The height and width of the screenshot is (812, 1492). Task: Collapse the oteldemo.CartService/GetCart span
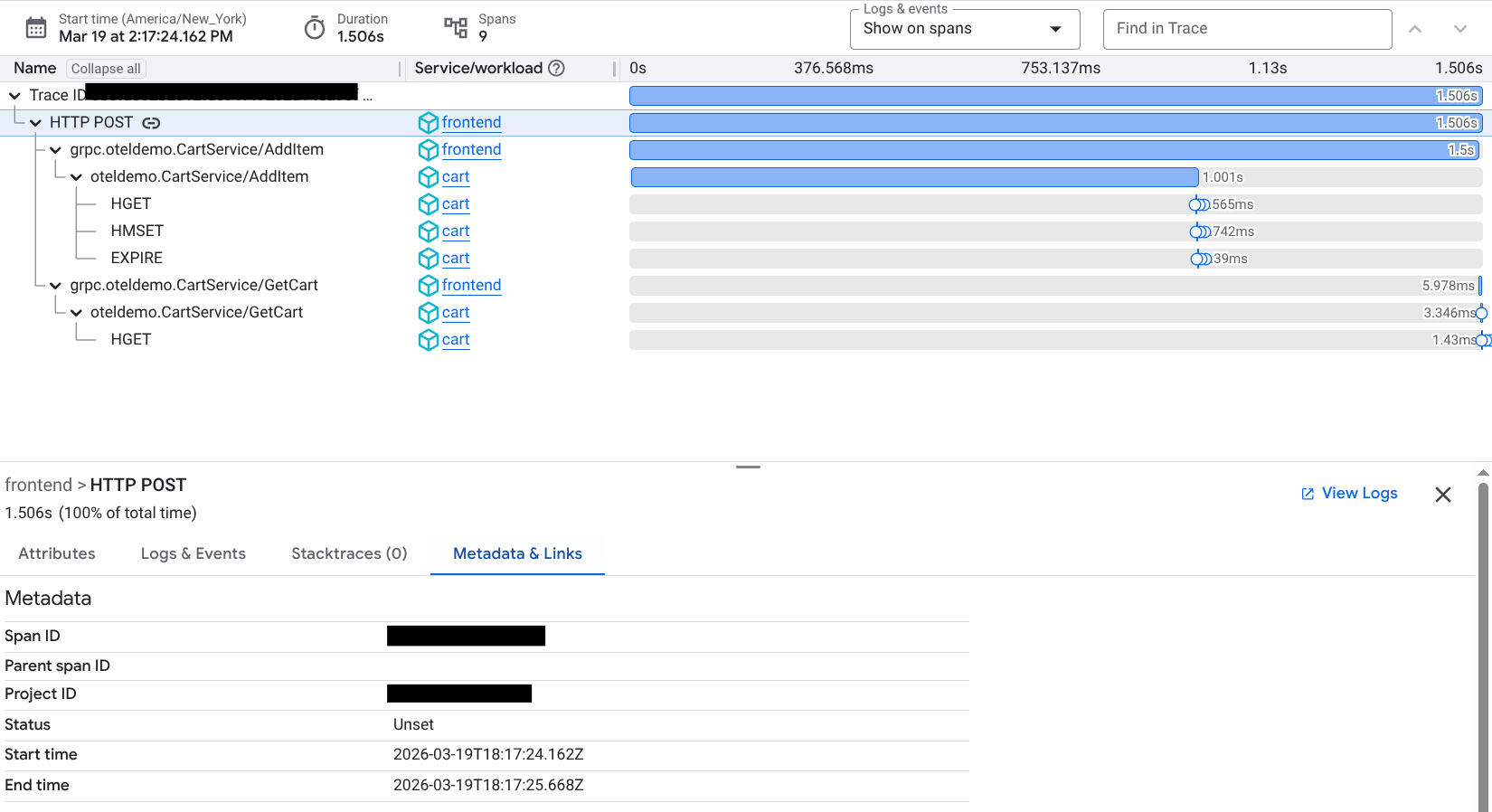[77, 313]
